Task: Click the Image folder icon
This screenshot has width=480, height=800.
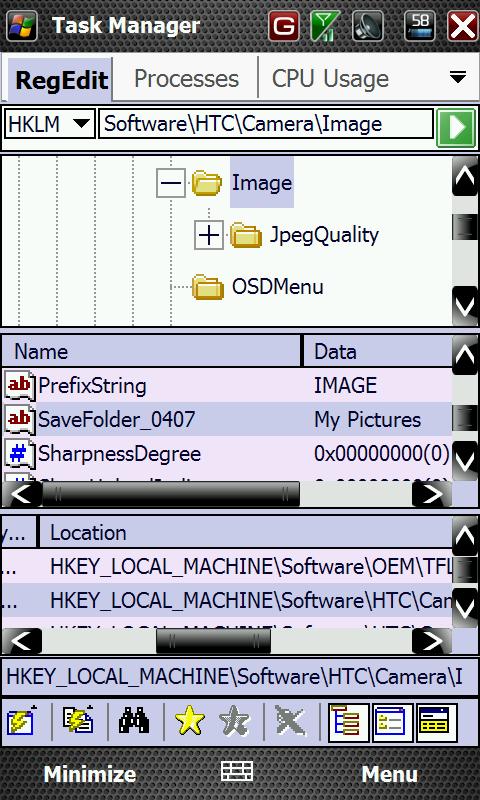Action: coord(207,184)
